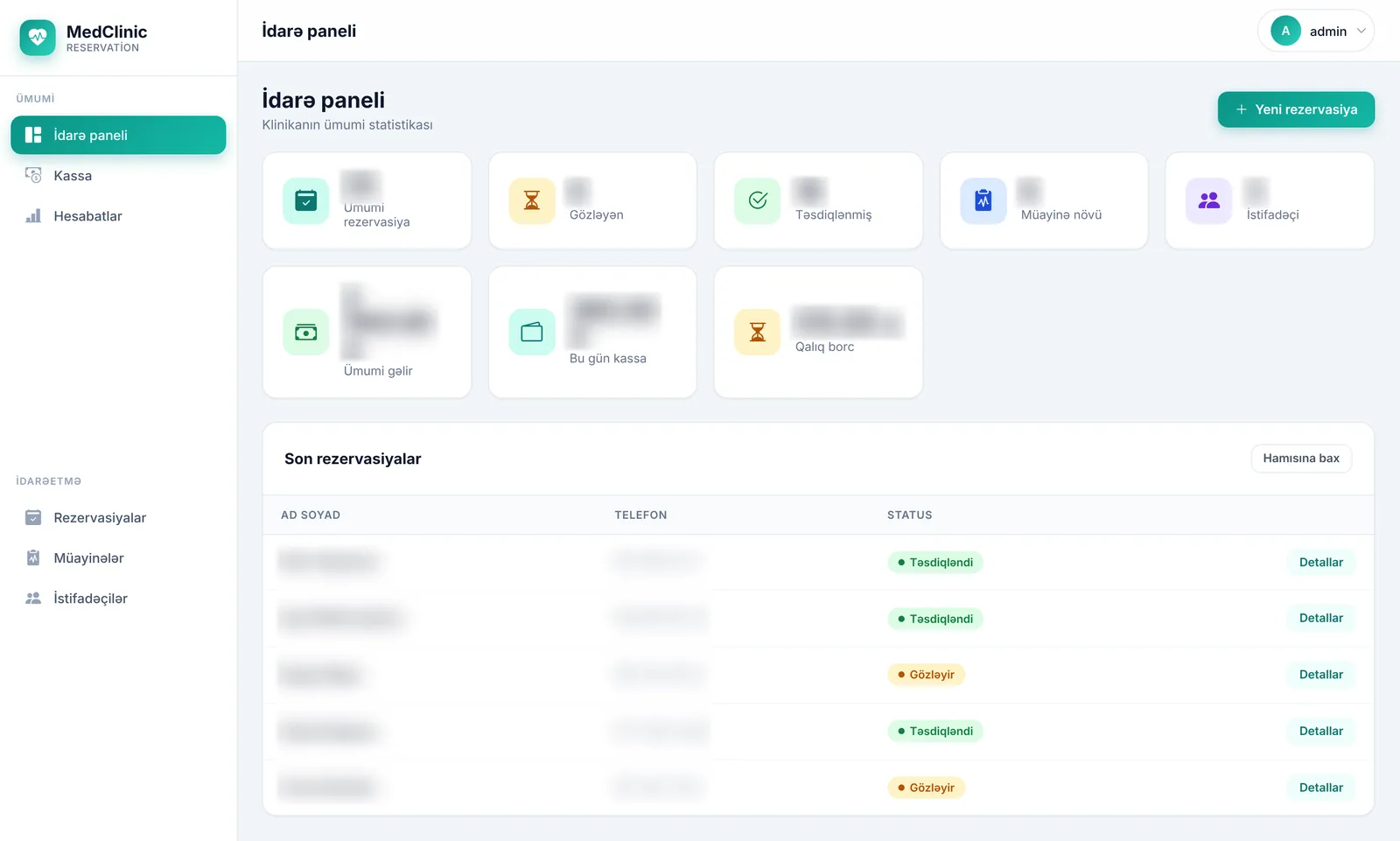Select the Ümumi gəlir label
1400x841 pixels.
tap(378, 370)
